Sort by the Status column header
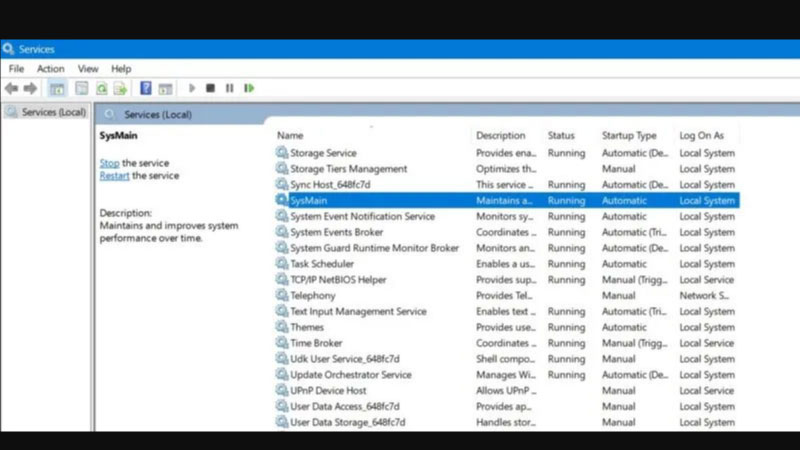 click(561, 135)
